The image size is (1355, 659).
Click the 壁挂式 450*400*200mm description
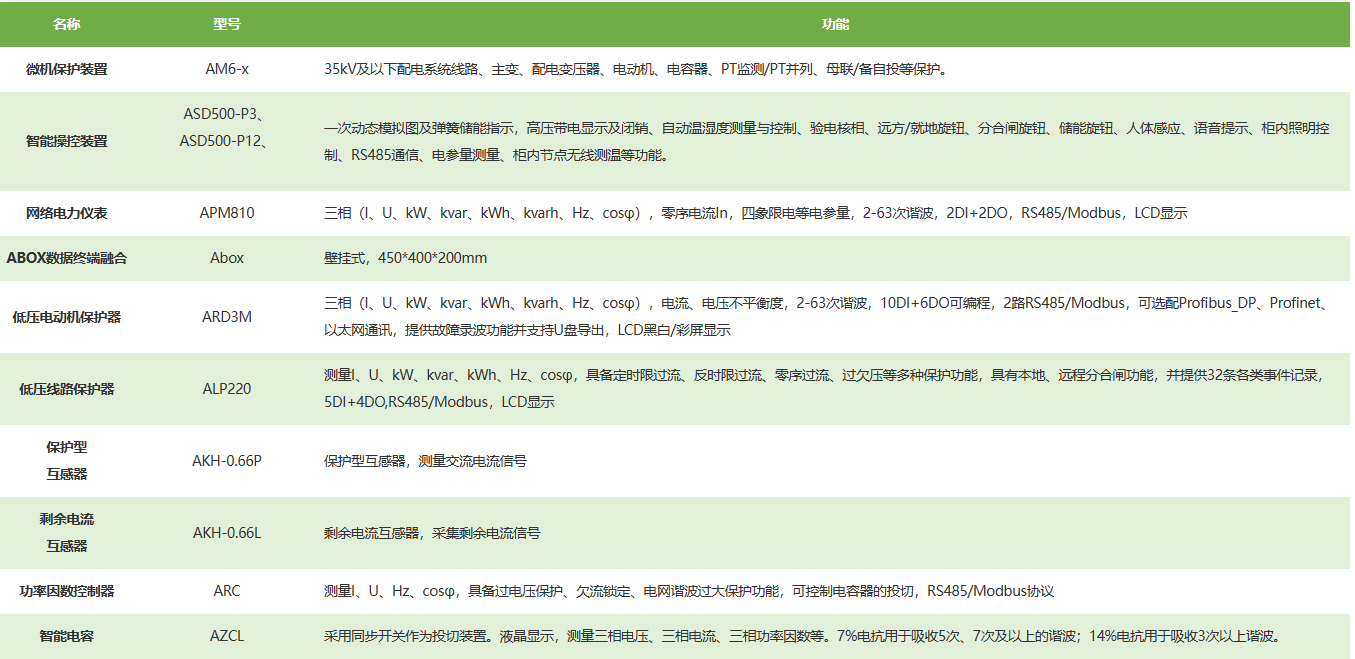[x=406, y=258]
